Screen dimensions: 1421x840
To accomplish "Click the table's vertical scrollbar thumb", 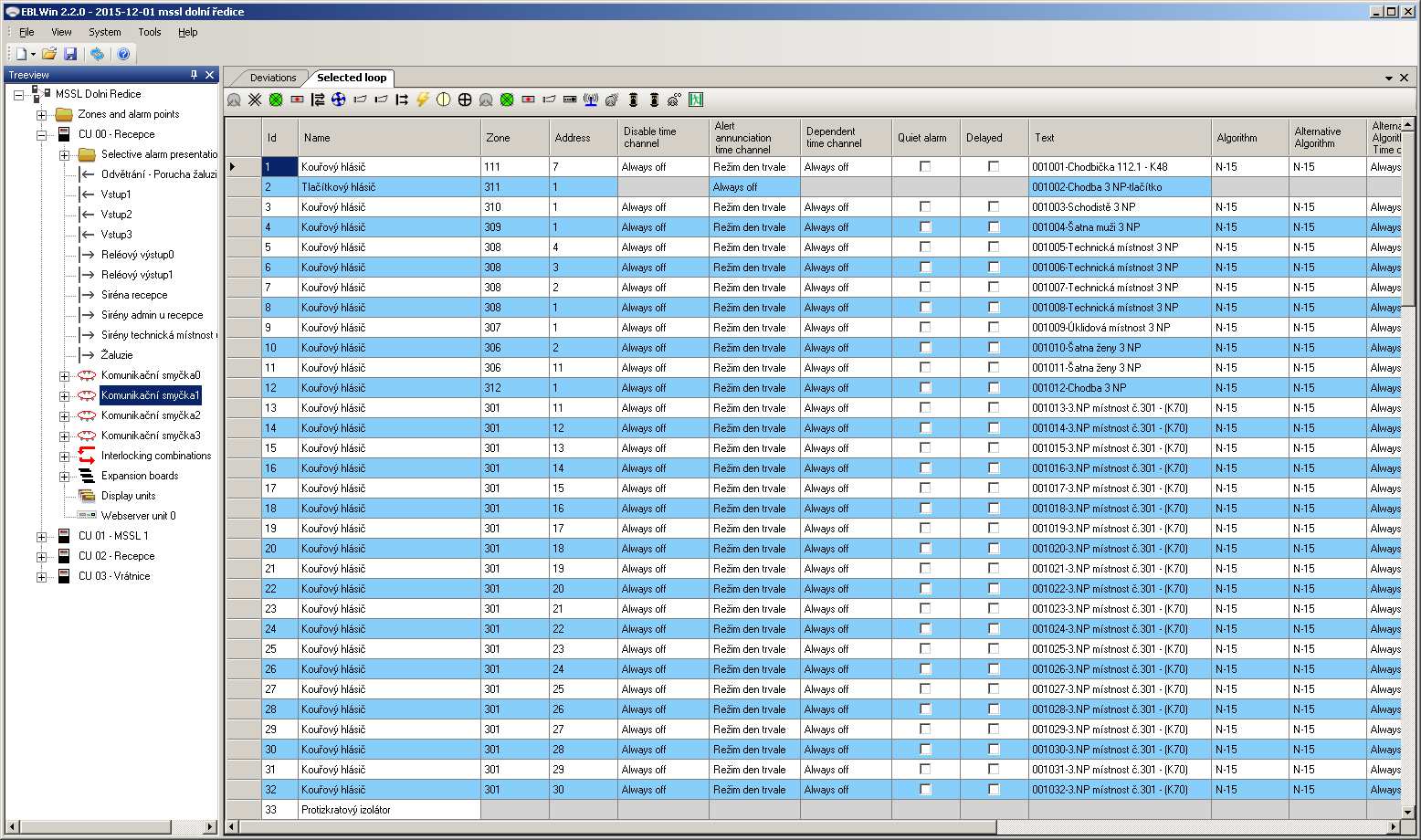I will pos(1408,217).
